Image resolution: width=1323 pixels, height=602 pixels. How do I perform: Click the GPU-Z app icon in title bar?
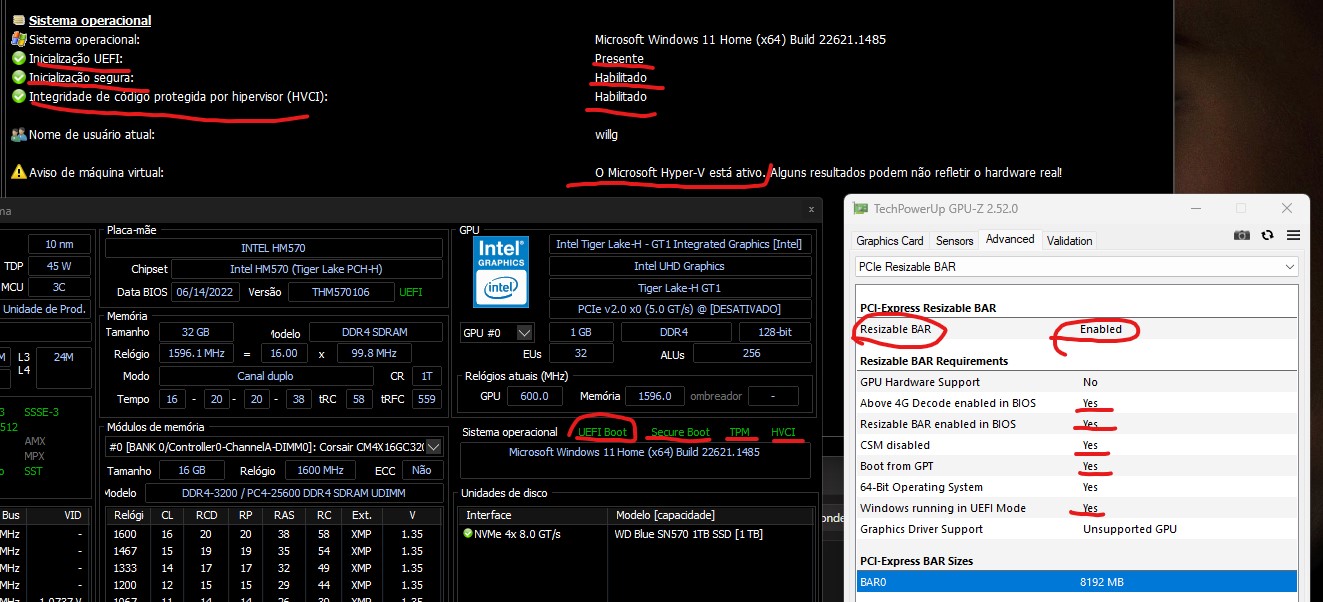coord(860,208)
